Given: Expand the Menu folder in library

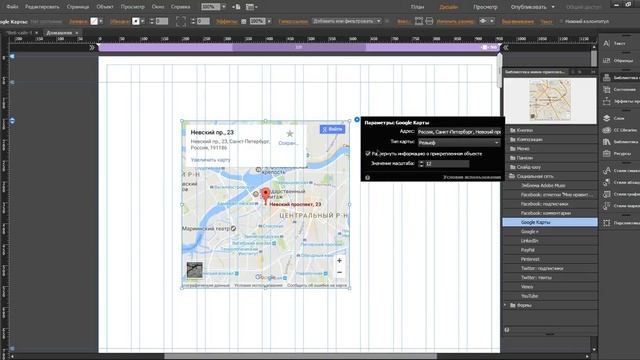Looking at the screenshot, I should click(x=513, y=148).
